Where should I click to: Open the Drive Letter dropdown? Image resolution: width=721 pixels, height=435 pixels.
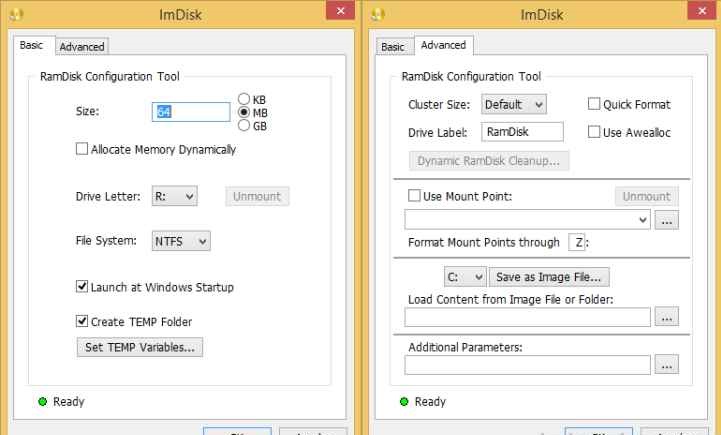coord(176,197)
